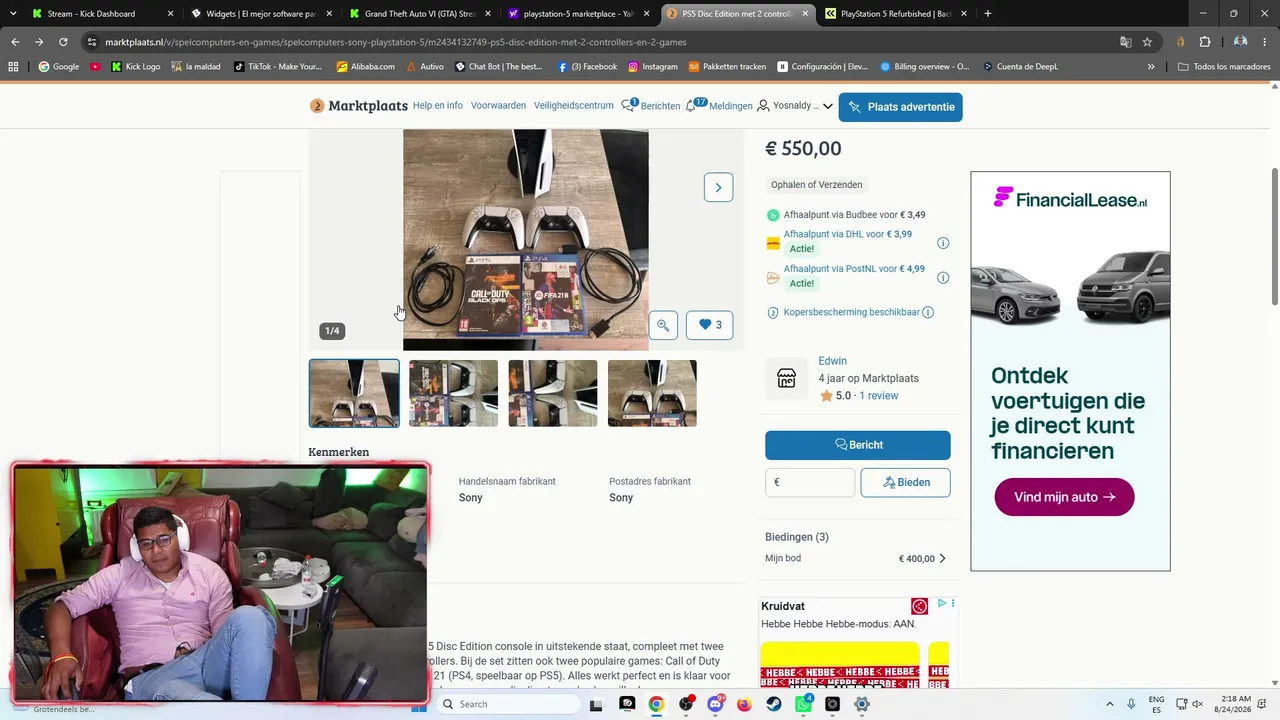The image size is (1280, 720).
Task: Show hidden system tray icons
Action: (1109, 704)
